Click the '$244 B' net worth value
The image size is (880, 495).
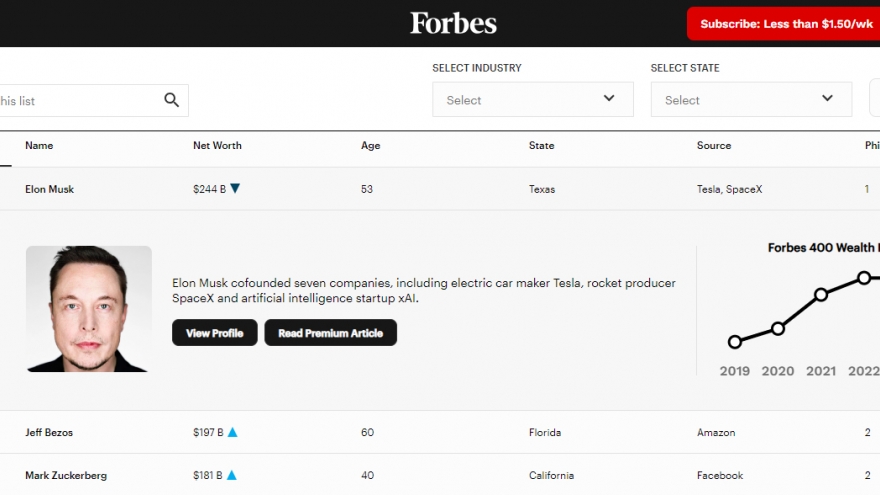(x=209, y=189)
